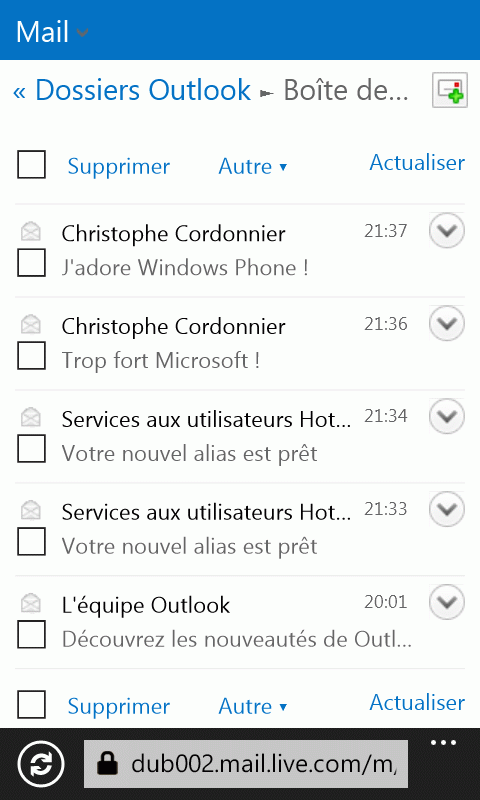
Task: Tap the browser refresh icon in bottom bar
Action: pos(41,764)
